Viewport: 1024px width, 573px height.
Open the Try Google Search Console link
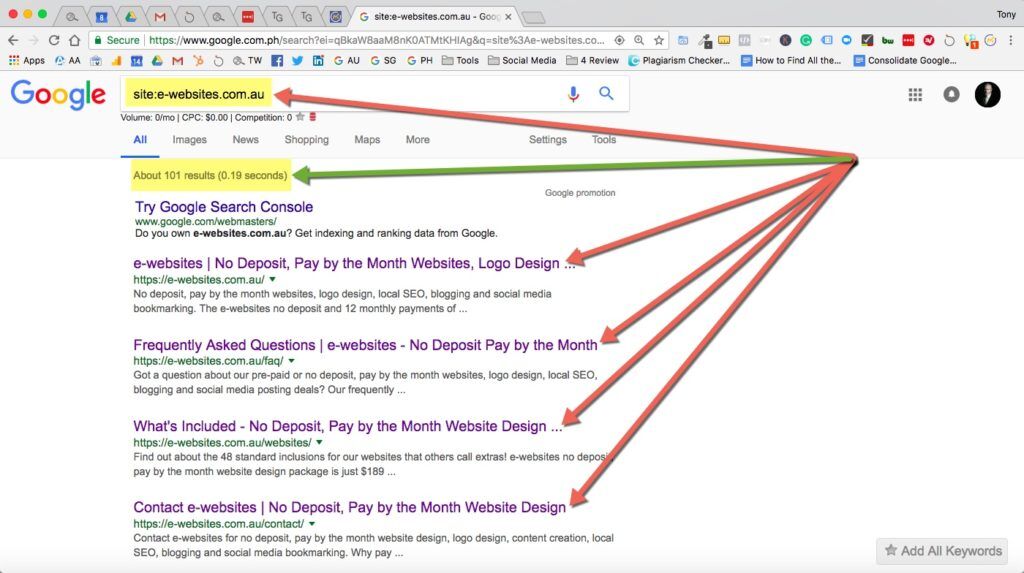[224, 207]
